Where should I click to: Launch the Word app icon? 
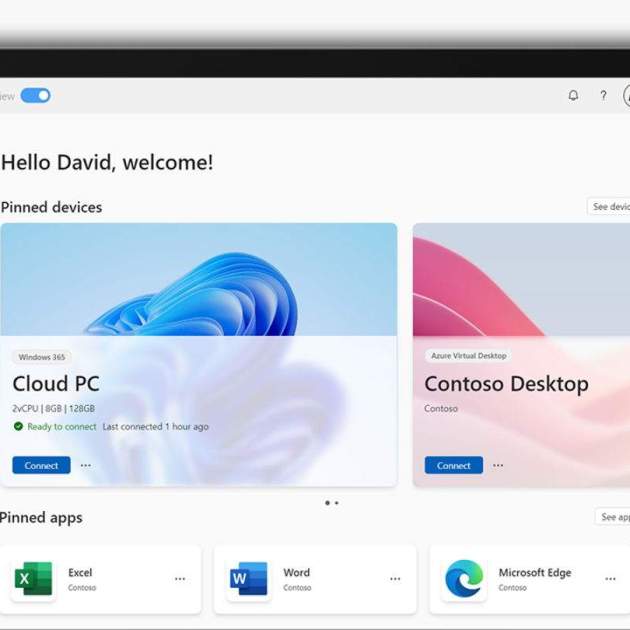point(249,580)
